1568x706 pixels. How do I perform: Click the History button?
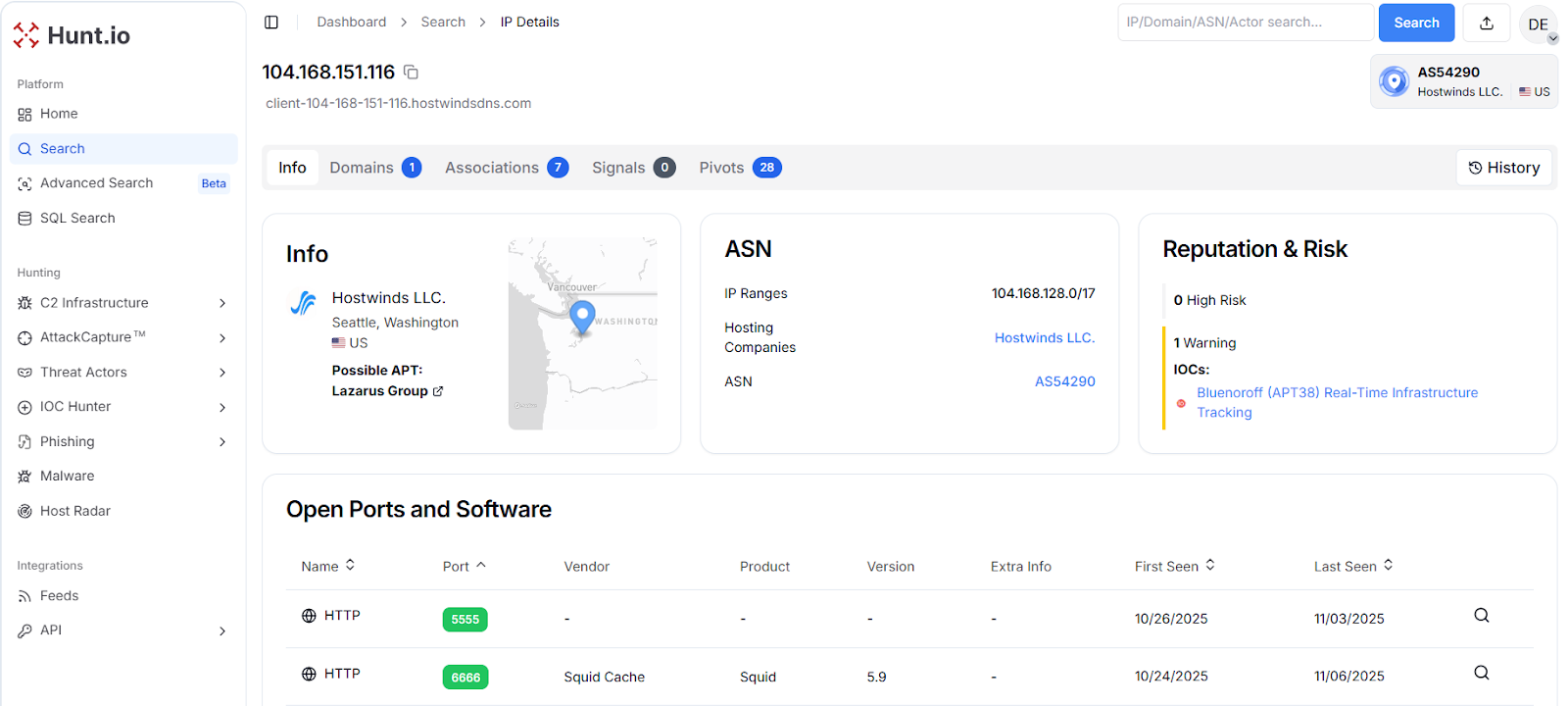click(x=1503, y=168)
